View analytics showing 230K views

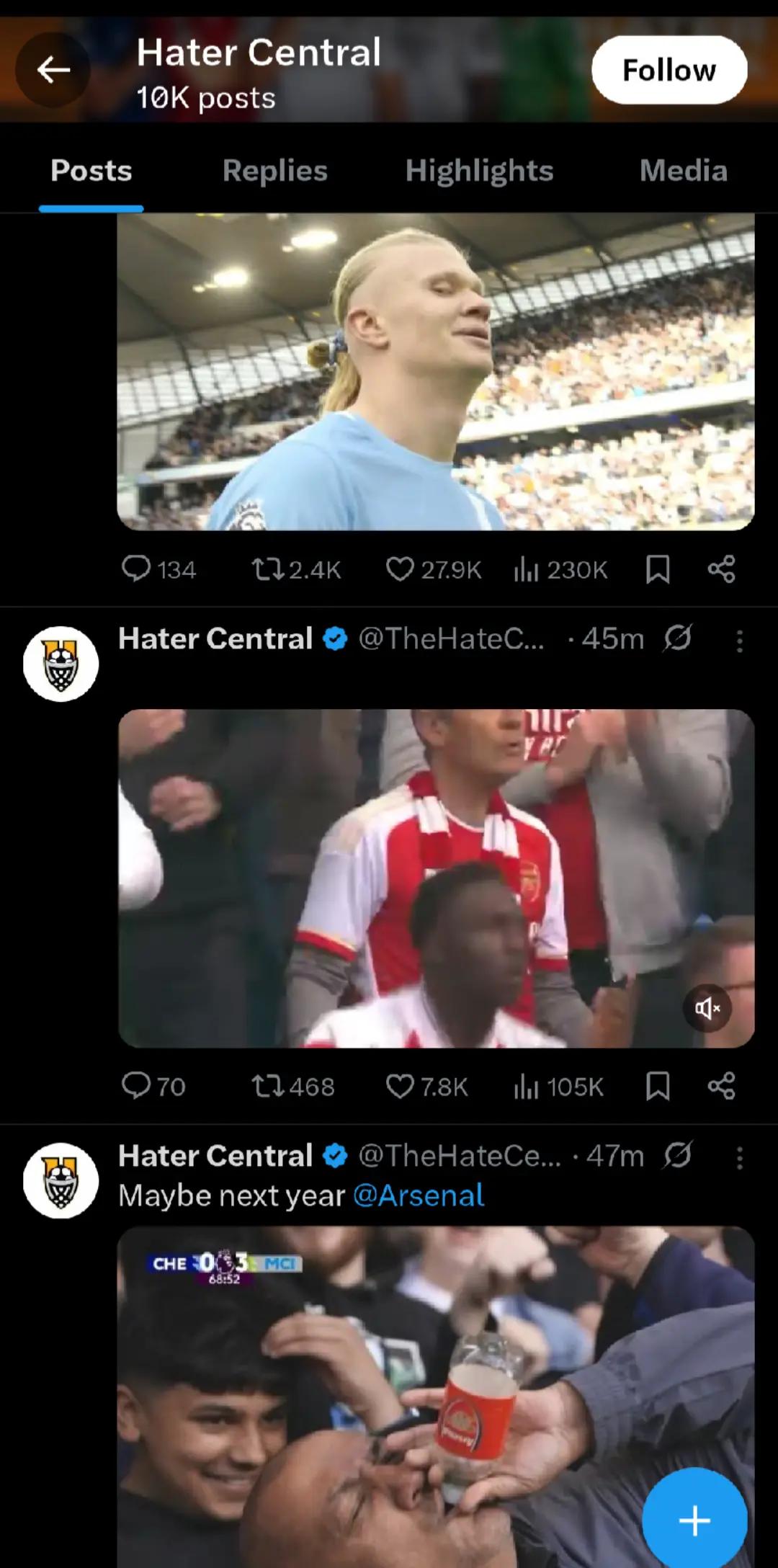(x=560, y=569)
